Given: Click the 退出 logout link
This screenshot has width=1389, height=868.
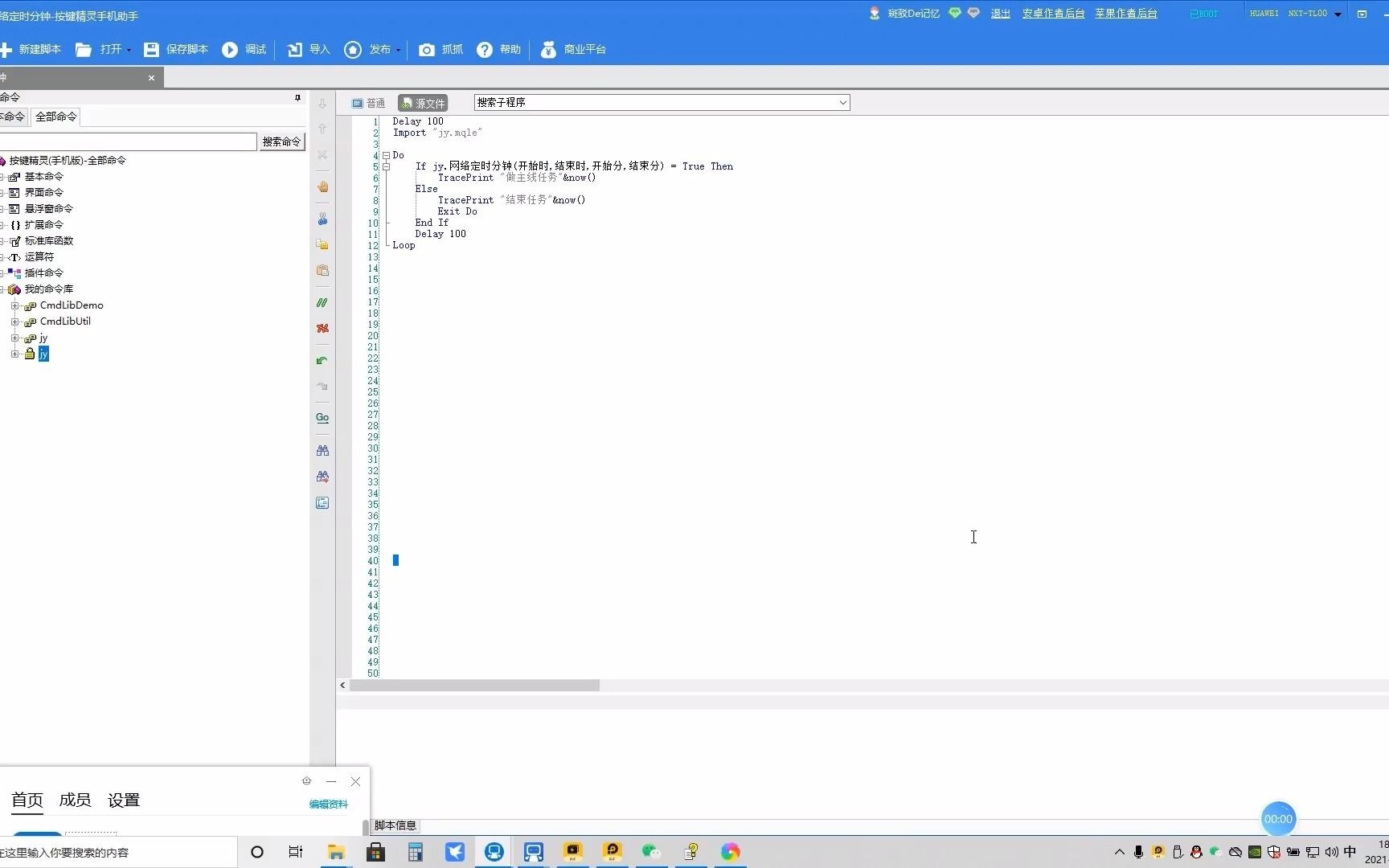Looking at the screenshot, I should (x=1001, y=14).
